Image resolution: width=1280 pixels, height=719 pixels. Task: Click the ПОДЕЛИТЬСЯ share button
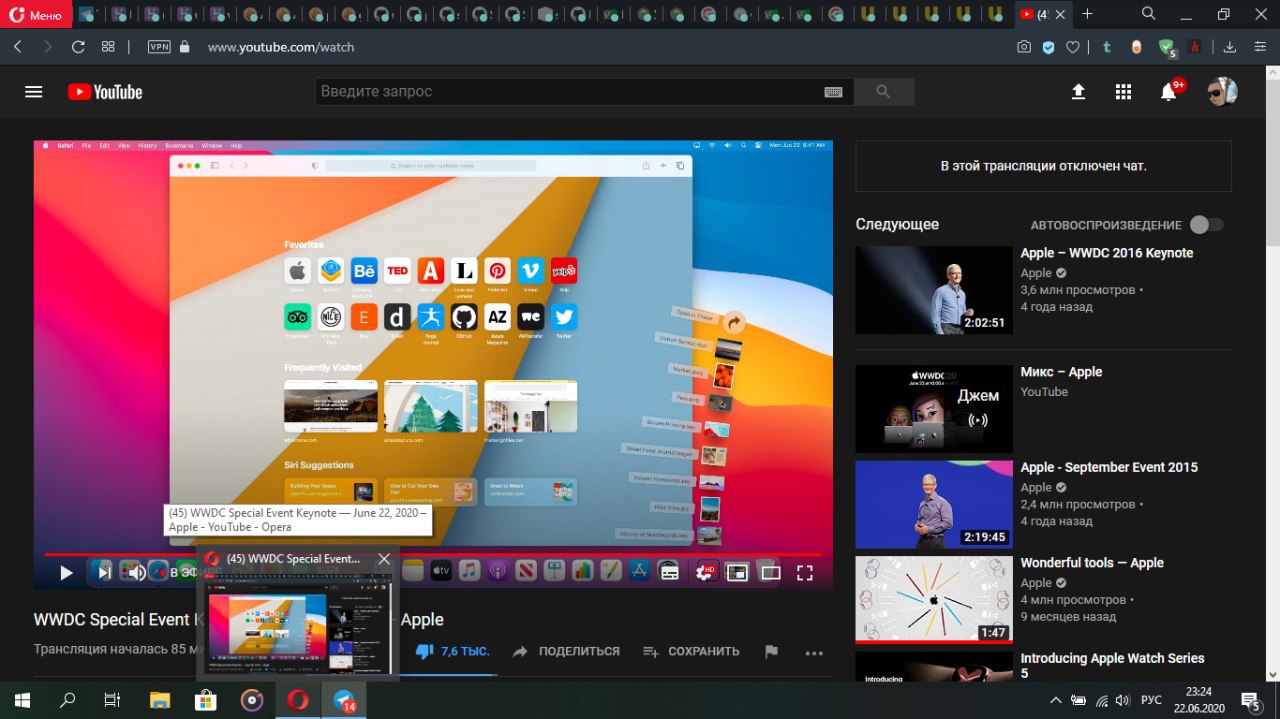566,651
